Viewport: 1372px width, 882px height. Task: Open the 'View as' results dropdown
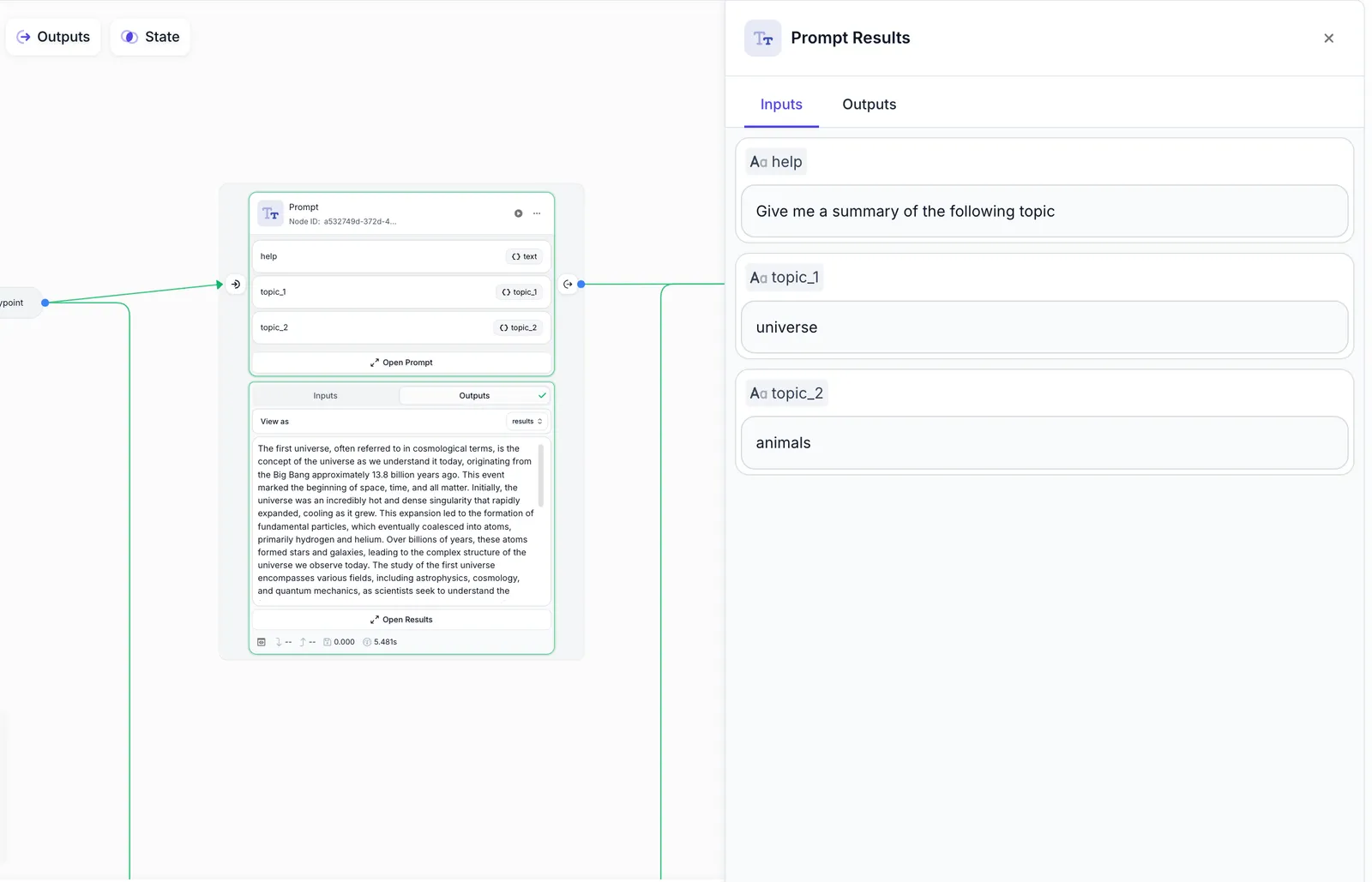click(527, 422)
